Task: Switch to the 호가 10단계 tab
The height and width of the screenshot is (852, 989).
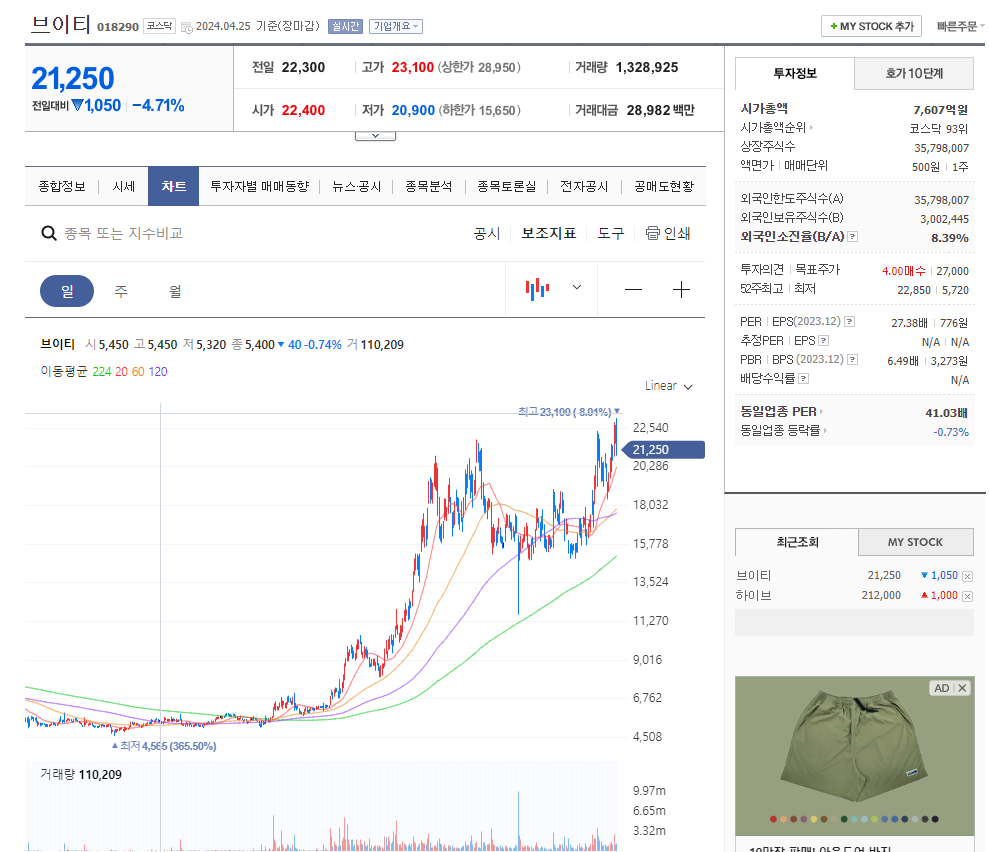Action: [913, 73]
